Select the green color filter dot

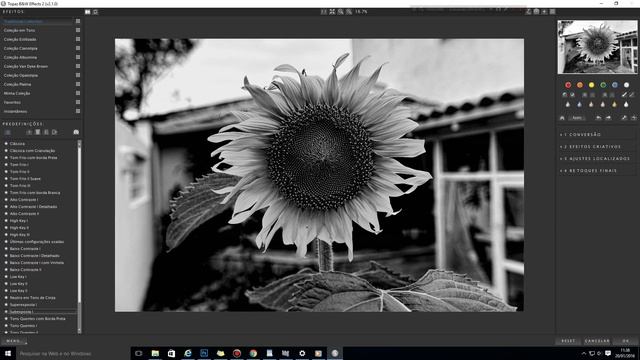pyautogui.click(x=603, y=85)
